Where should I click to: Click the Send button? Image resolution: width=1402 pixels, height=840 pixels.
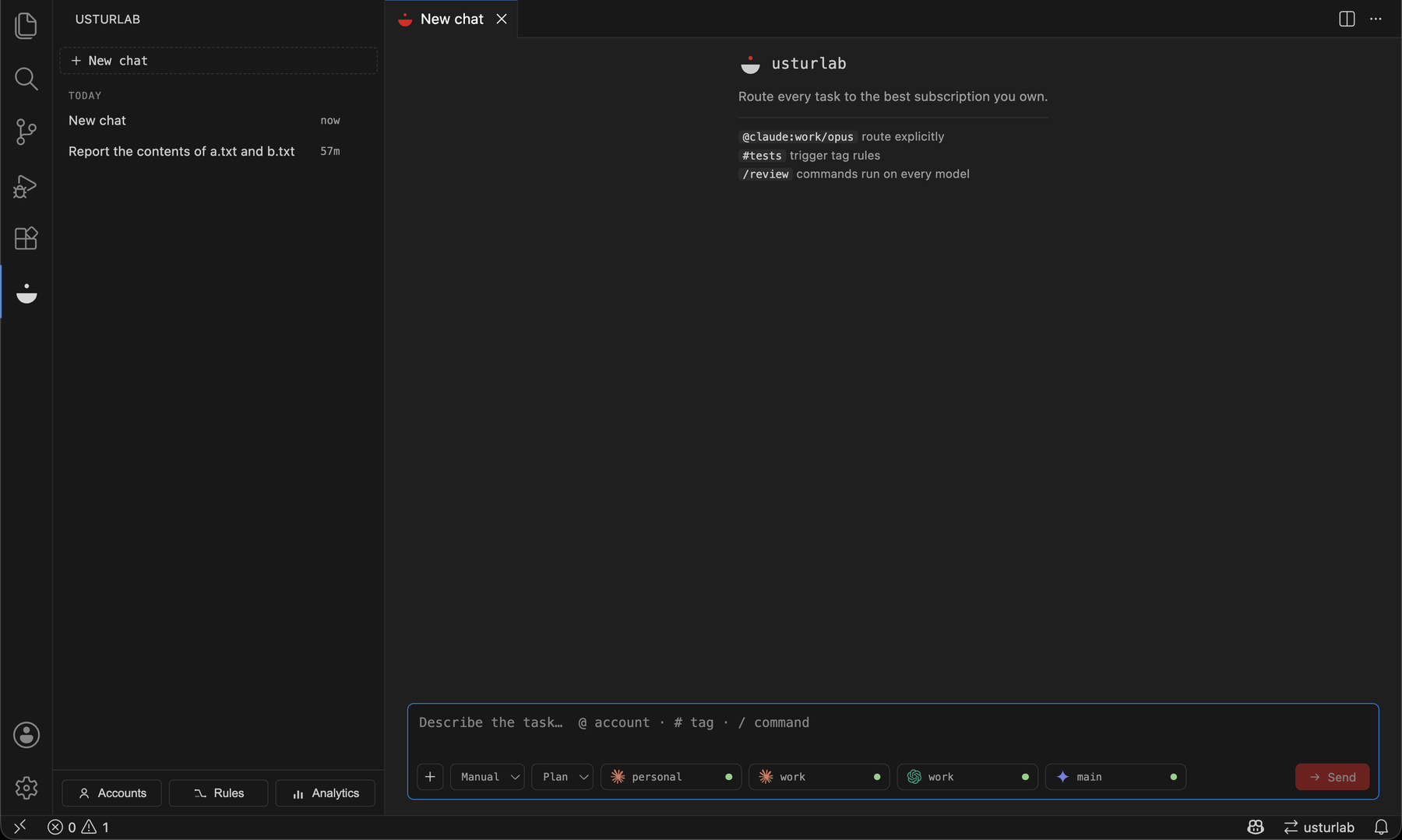pos(1332,777)
